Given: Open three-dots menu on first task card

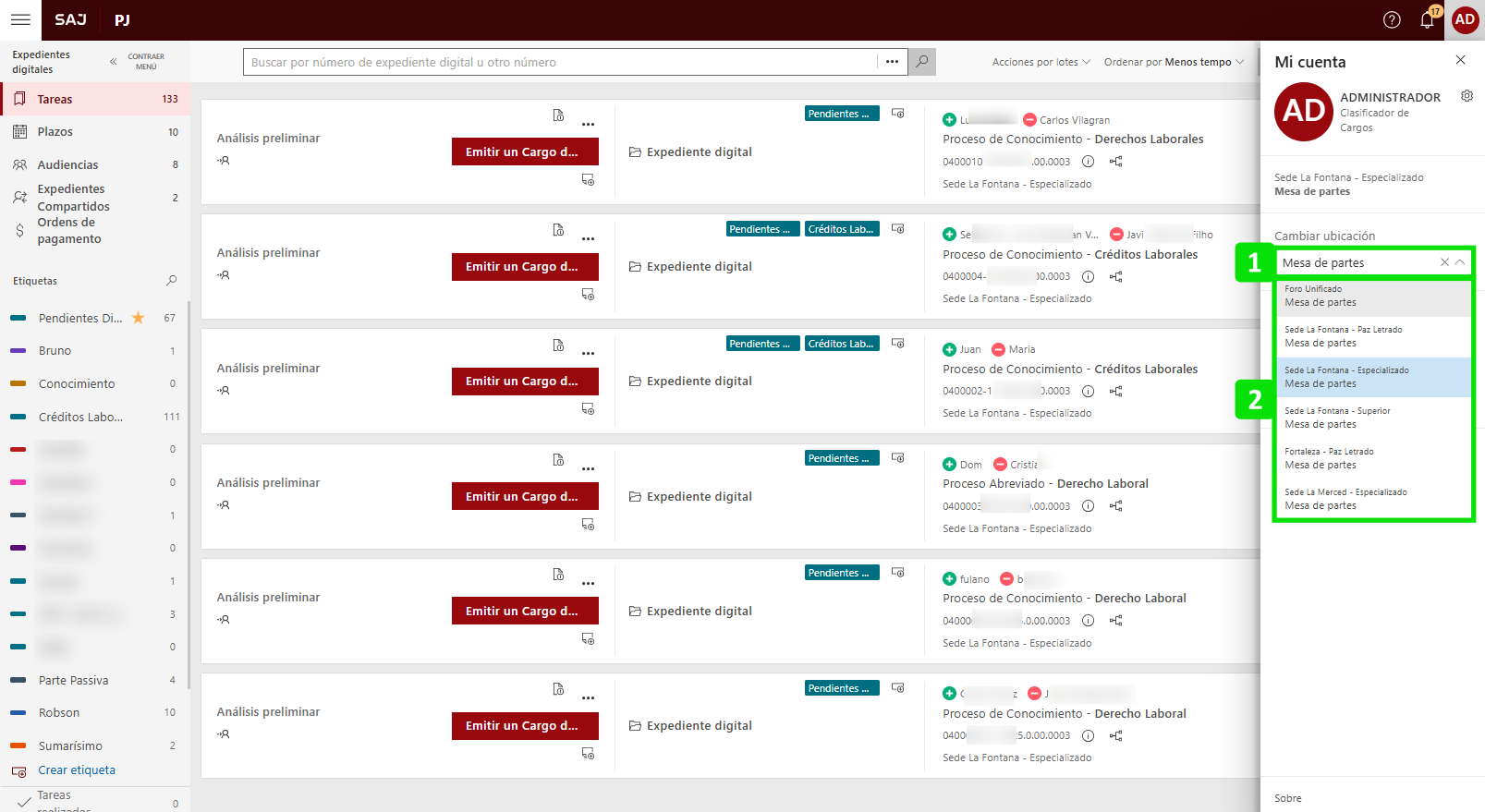Looking at the screenshot, I should [588, 125].
